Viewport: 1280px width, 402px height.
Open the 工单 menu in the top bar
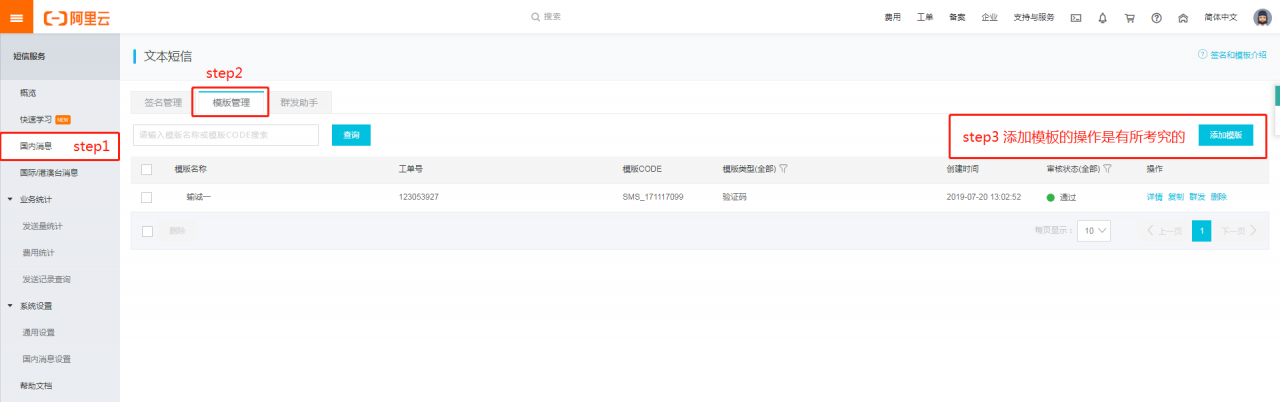tap(925, 18)
